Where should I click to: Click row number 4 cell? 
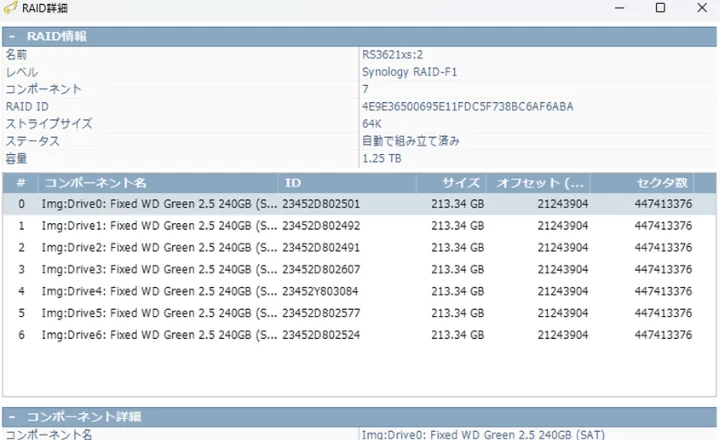[x=21, y=291]
